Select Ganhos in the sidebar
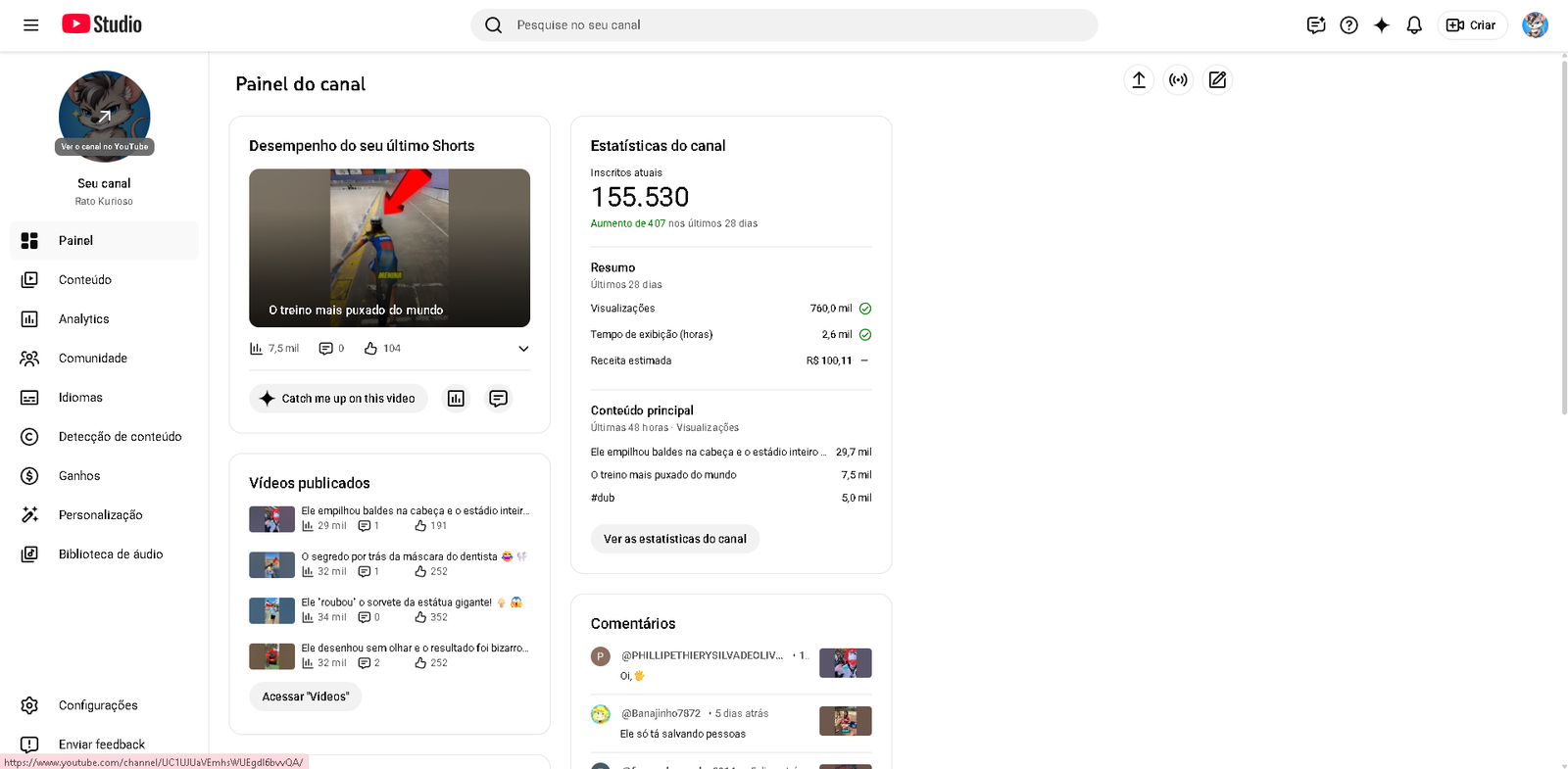This screenshot has width=1568, height=769. point(79,476)
